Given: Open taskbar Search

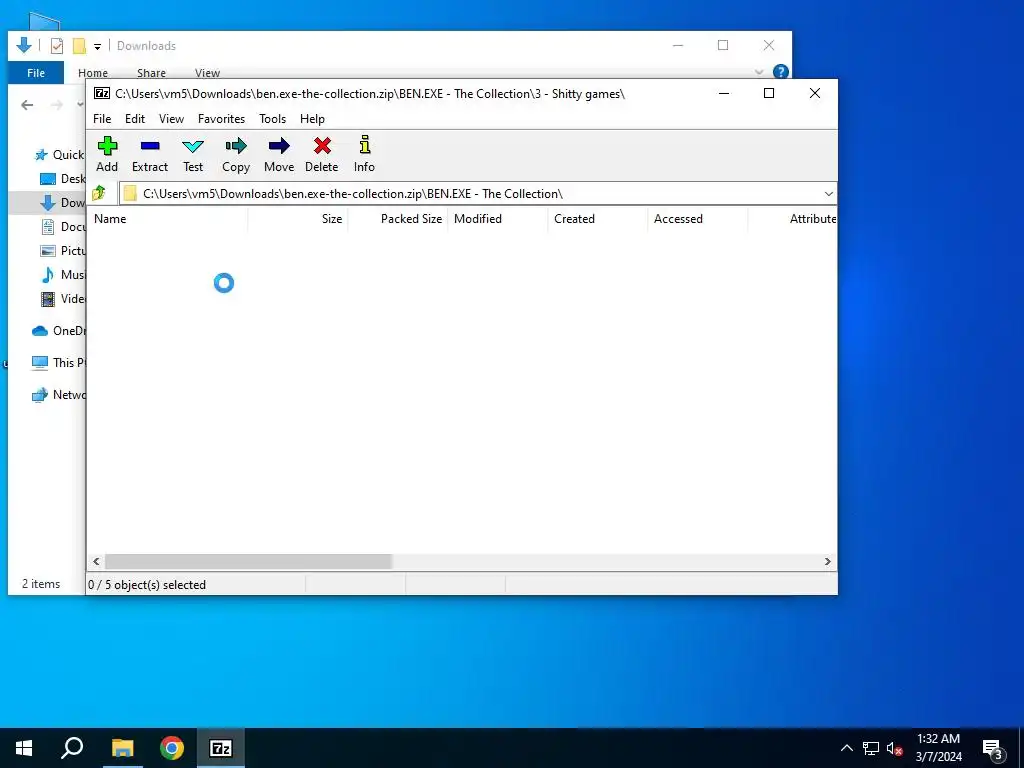Looking at the screenshot, I should 72,748.
